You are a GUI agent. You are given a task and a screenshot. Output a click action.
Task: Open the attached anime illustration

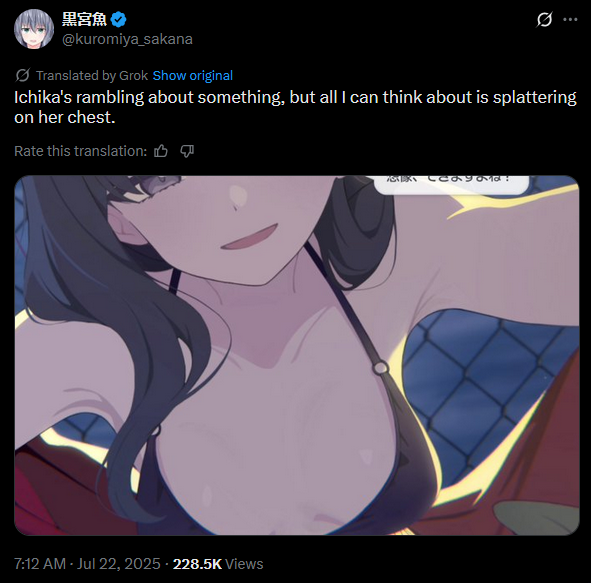297,355
